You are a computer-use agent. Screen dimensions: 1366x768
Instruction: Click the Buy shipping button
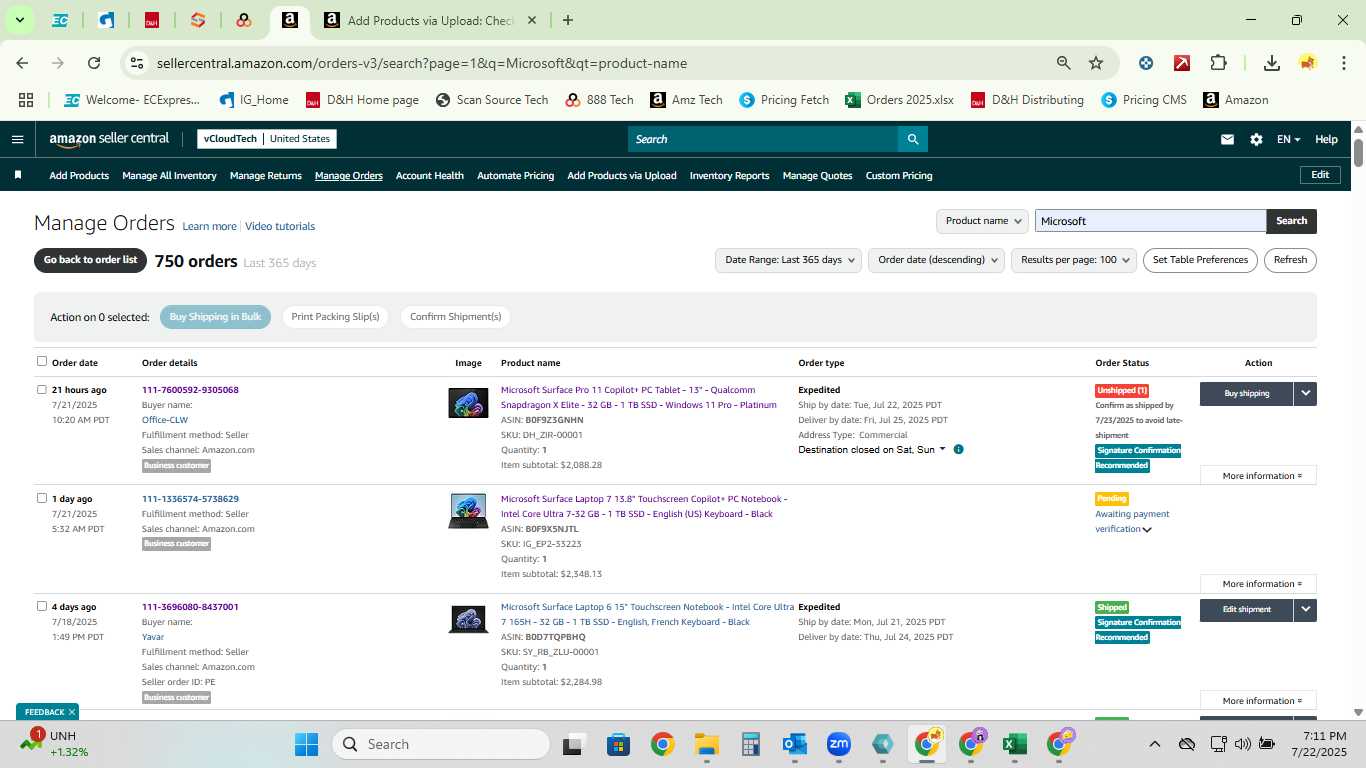click(1246, 393)
